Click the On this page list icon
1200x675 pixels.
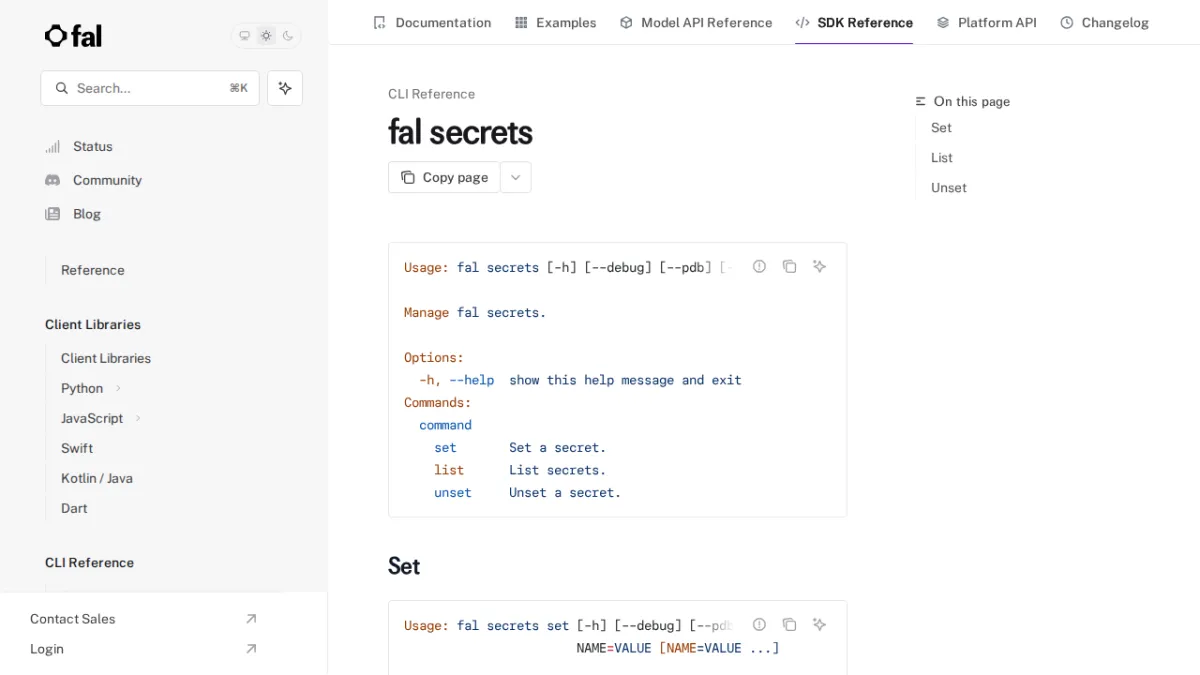click(921, 101)
